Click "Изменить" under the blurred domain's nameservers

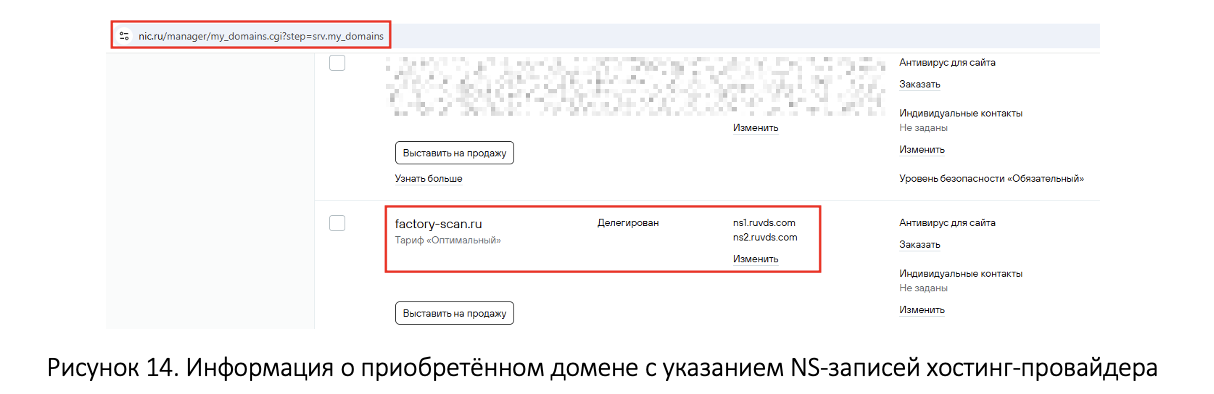pyautogui.click(x=755, y=128)
